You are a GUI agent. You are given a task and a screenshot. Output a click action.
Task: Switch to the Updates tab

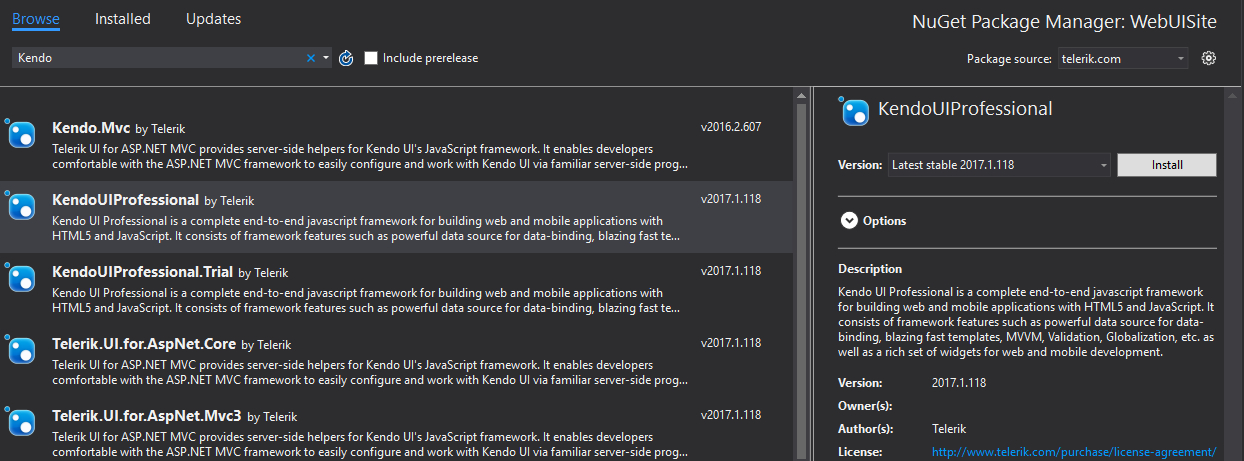213,19
